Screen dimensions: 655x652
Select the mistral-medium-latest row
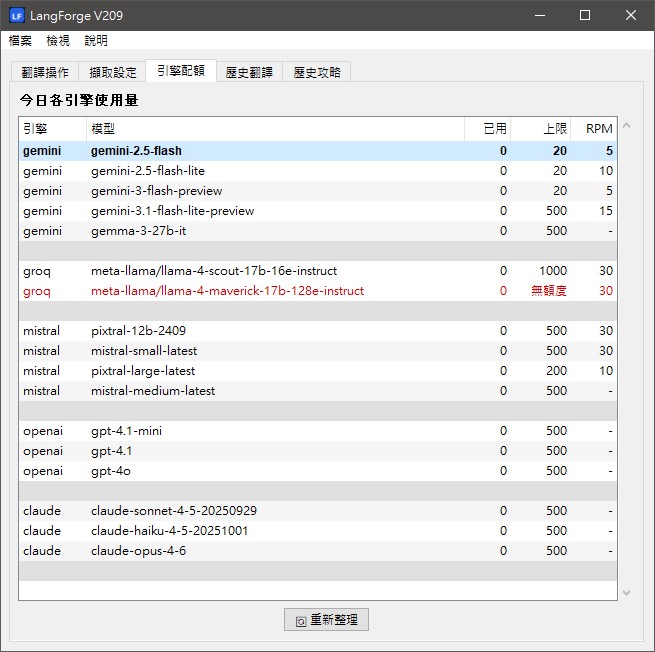pyautogui.click(x=318, y=391)
